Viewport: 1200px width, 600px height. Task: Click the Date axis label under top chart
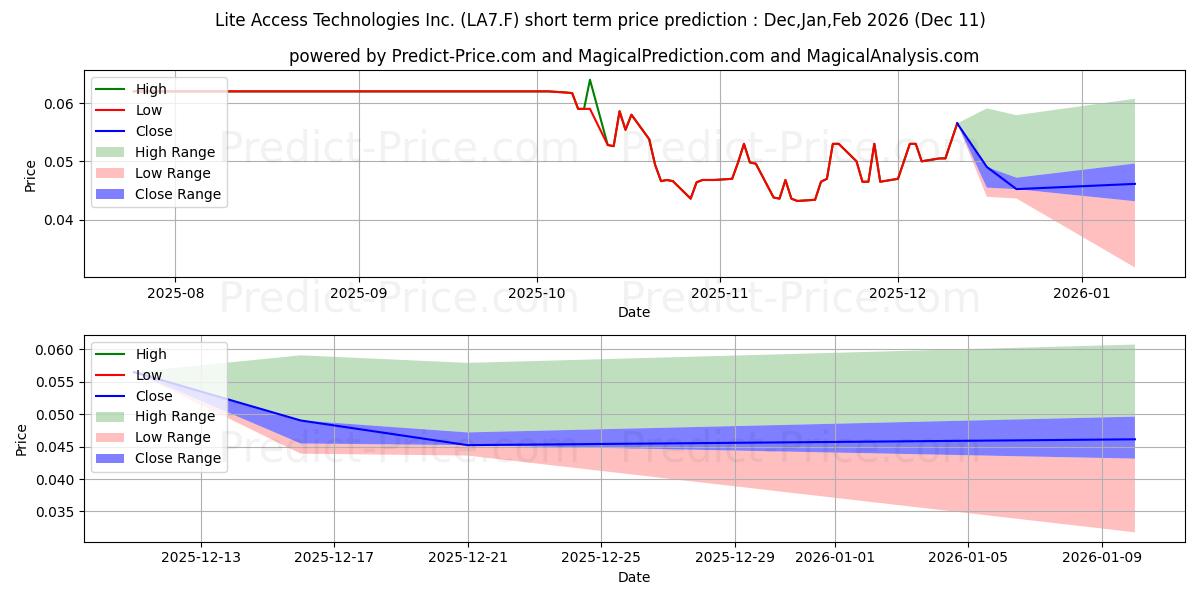(633, 312)
